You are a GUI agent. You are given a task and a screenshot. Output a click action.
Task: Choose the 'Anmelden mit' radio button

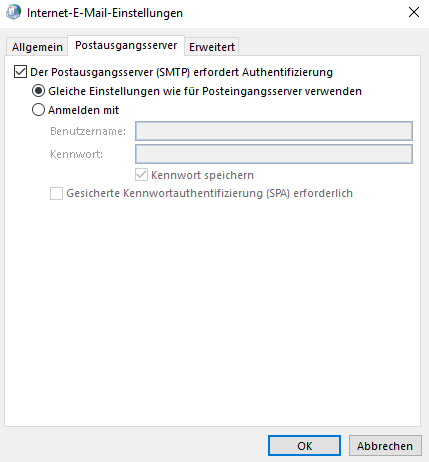(38, 110)
